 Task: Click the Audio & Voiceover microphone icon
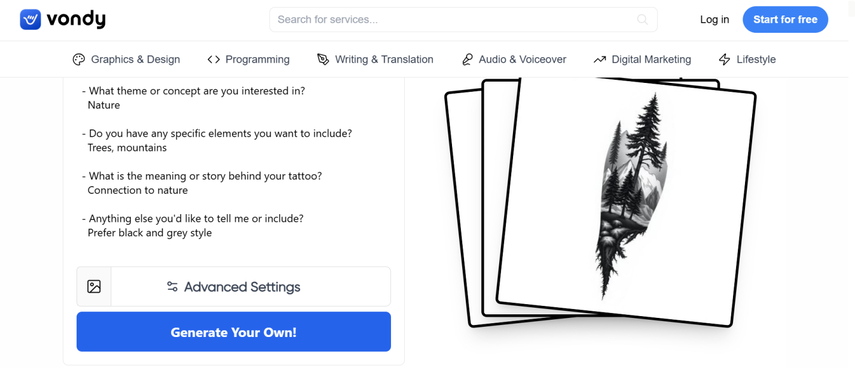[x=467, y=59]
